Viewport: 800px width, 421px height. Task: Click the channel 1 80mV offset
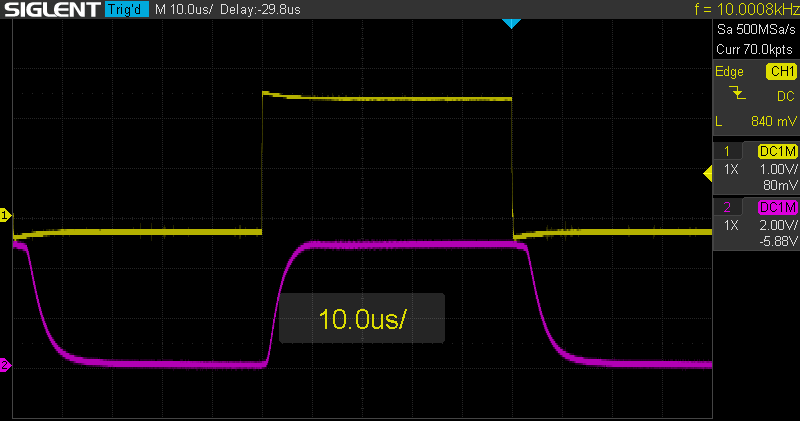coord(780,185)
